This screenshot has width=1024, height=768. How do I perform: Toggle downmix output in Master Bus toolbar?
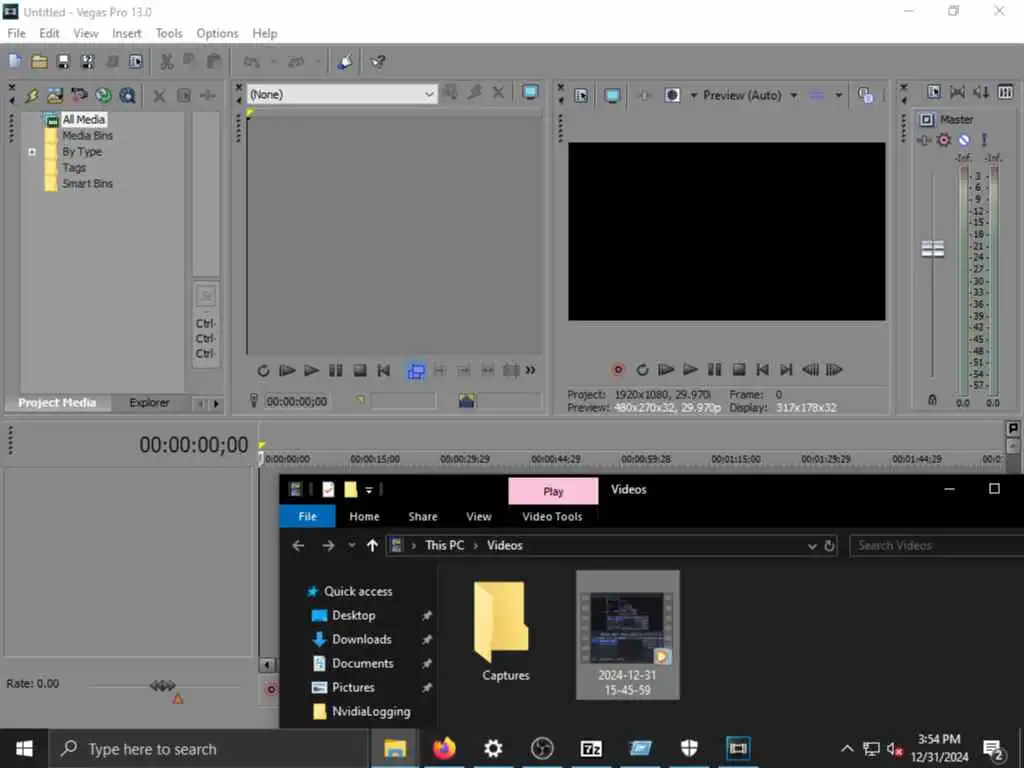(957, 92)
